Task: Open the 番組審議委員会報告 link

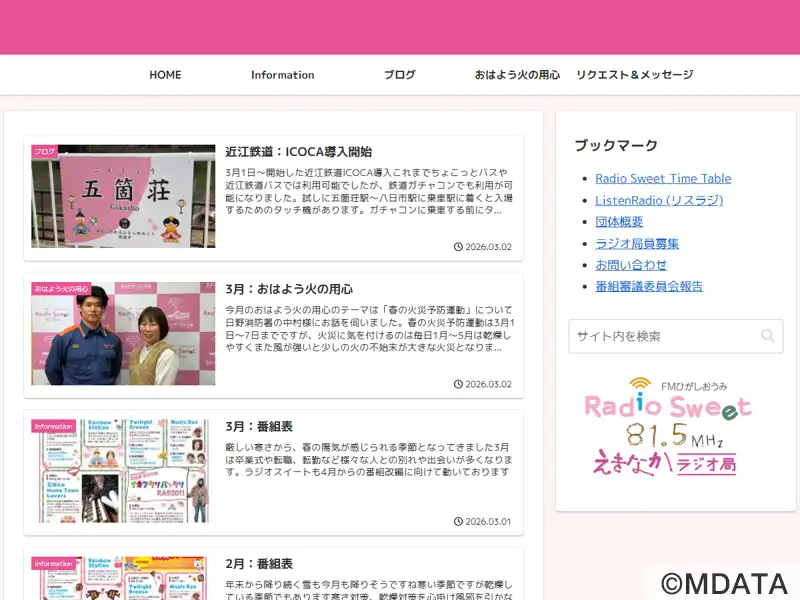Action: click(648, 286)
